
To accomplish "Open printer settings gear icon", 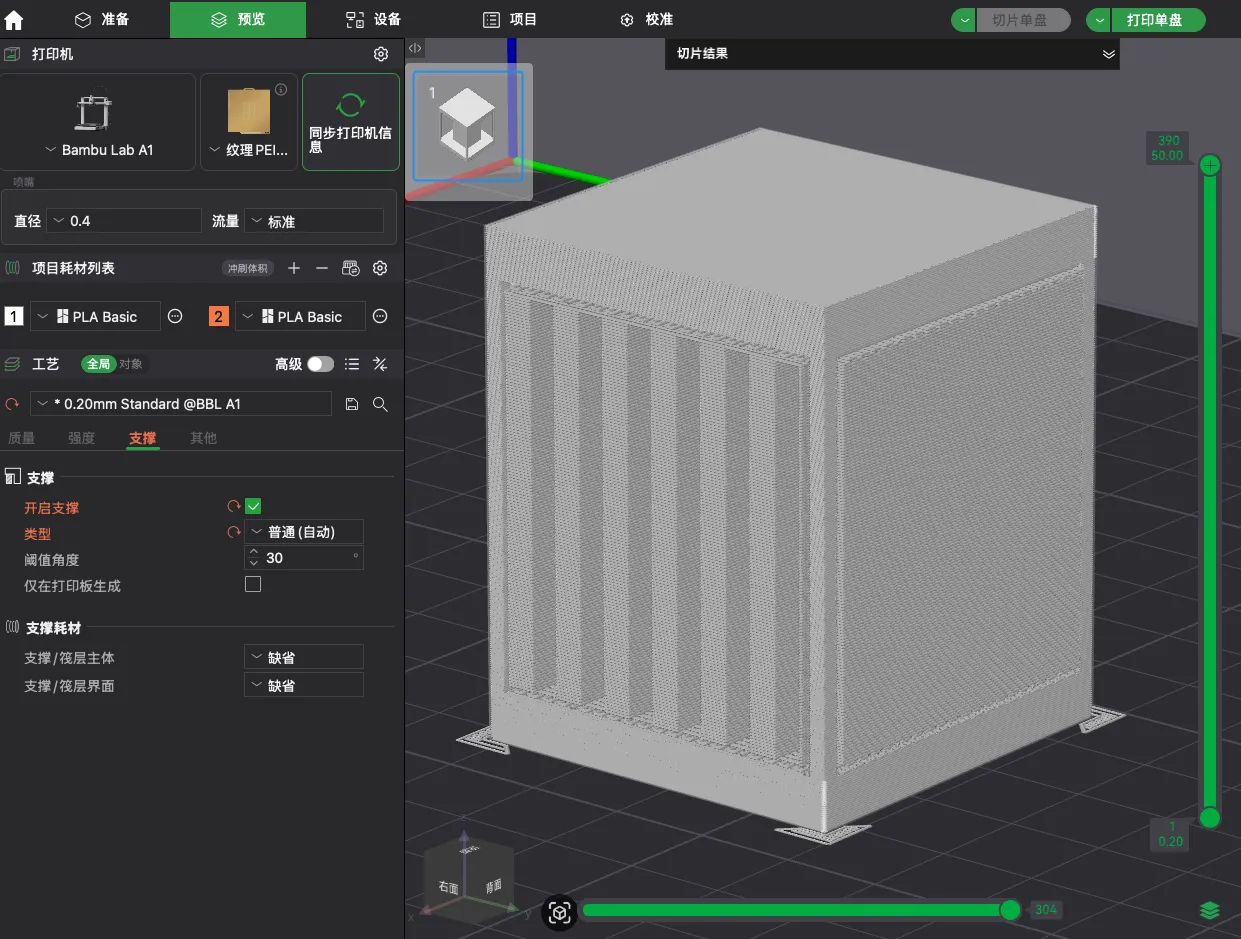I will [x=380, y=54].
